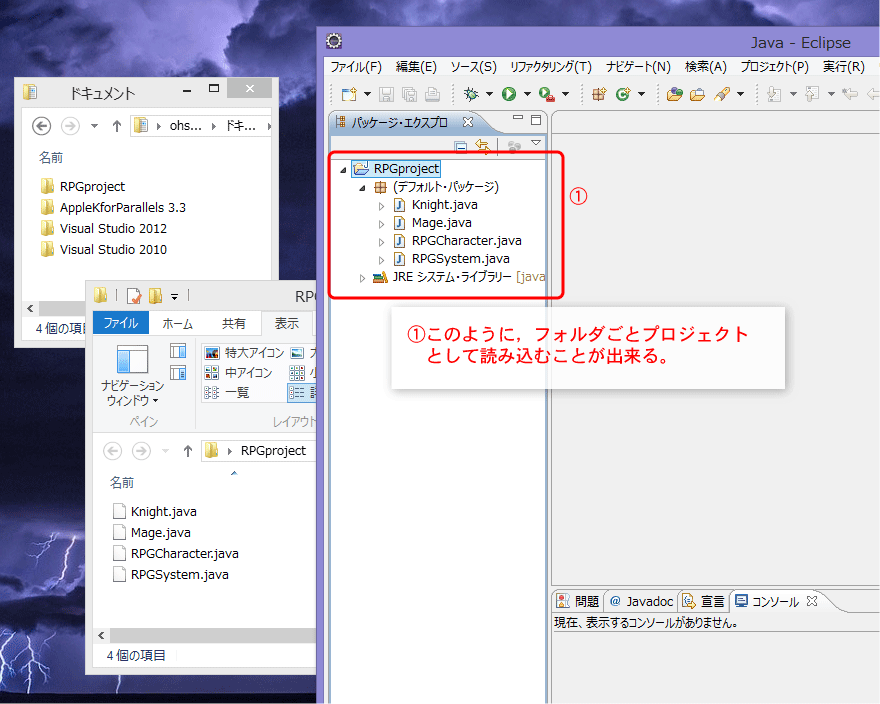
Task: Open the New Java Class dropdown arrow
Action: coord(641,94)
